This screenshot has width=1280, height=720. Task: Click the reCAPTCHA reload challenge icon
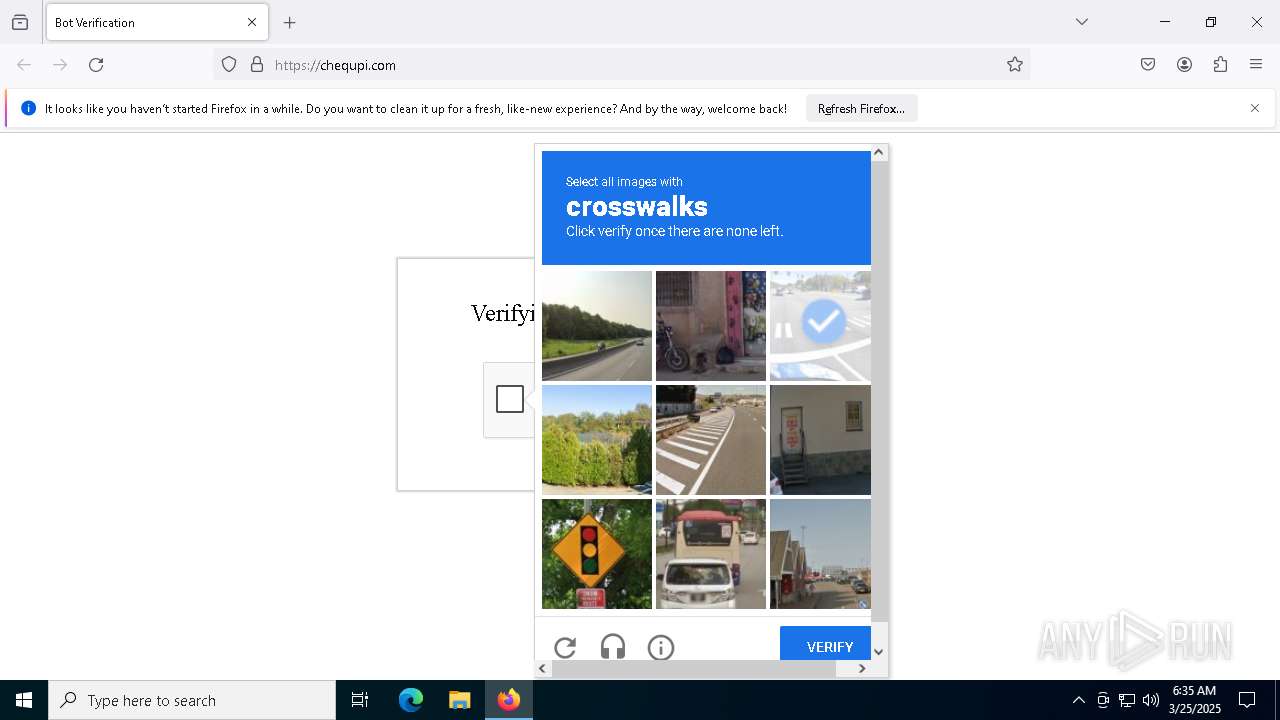565,647
